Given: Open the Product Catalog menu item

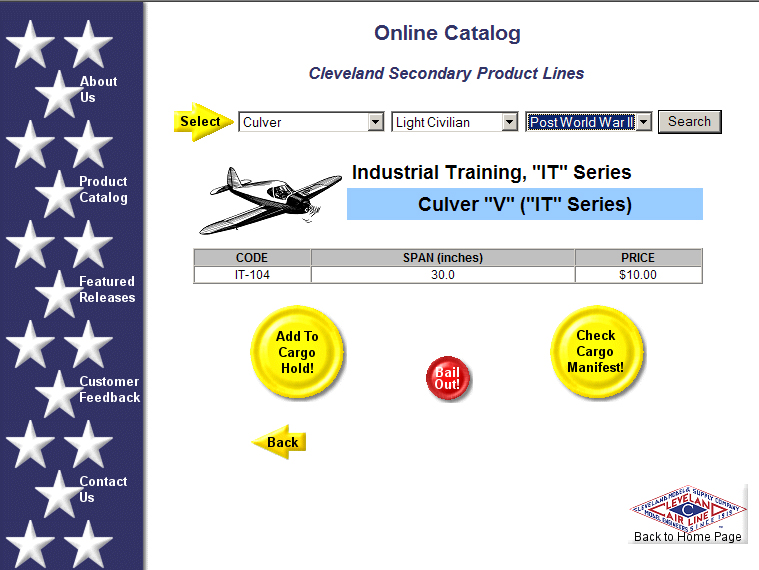Looking at the screenshot, I should pos(103,189).
